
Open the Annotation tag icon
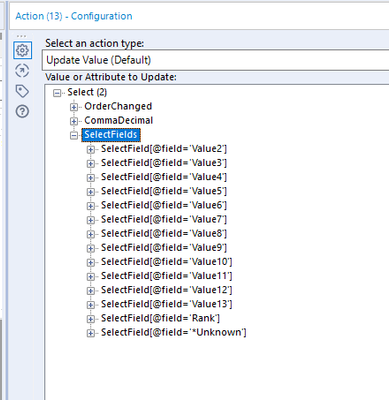click(x=22, y=91)
